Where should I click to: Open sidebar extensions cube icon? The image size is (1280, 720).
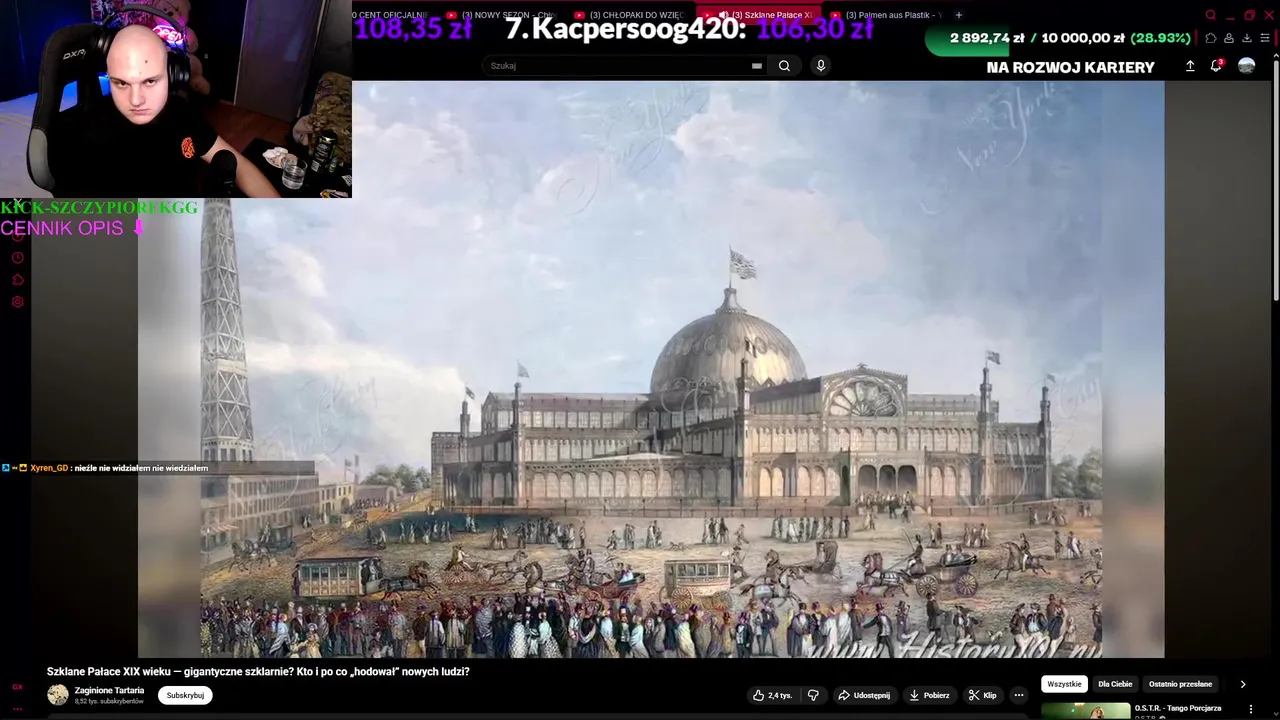tap(17, 280)
